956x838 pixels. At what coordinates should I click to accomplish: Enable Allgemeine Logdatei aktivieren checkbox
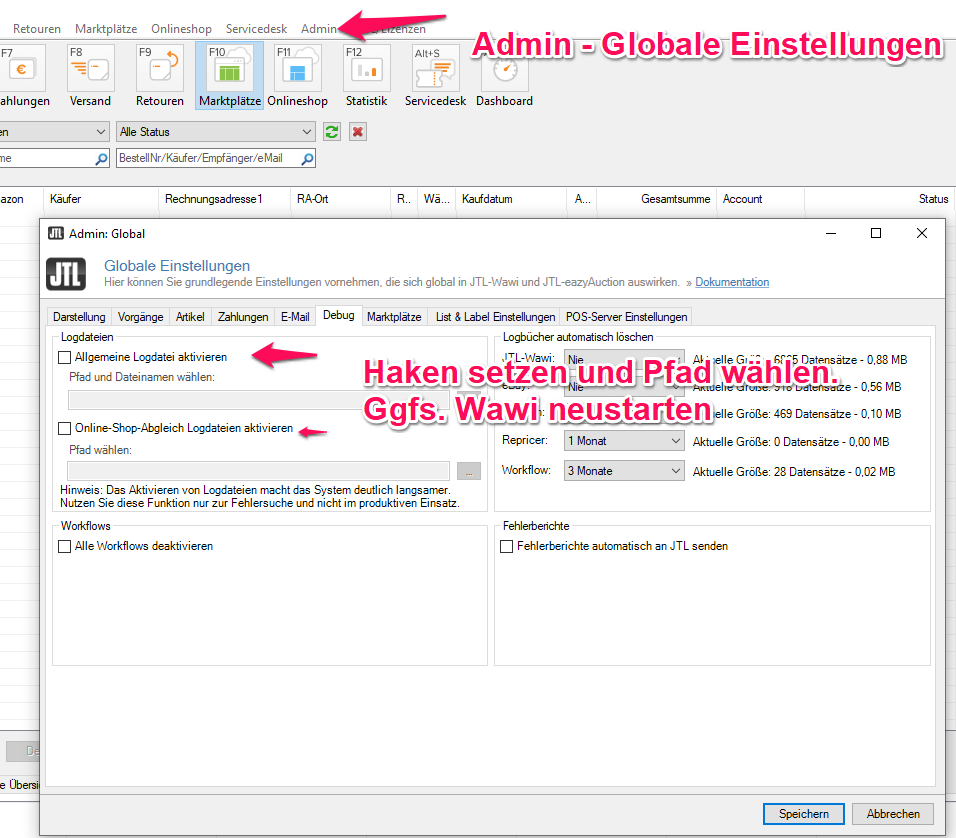(65, 357)
